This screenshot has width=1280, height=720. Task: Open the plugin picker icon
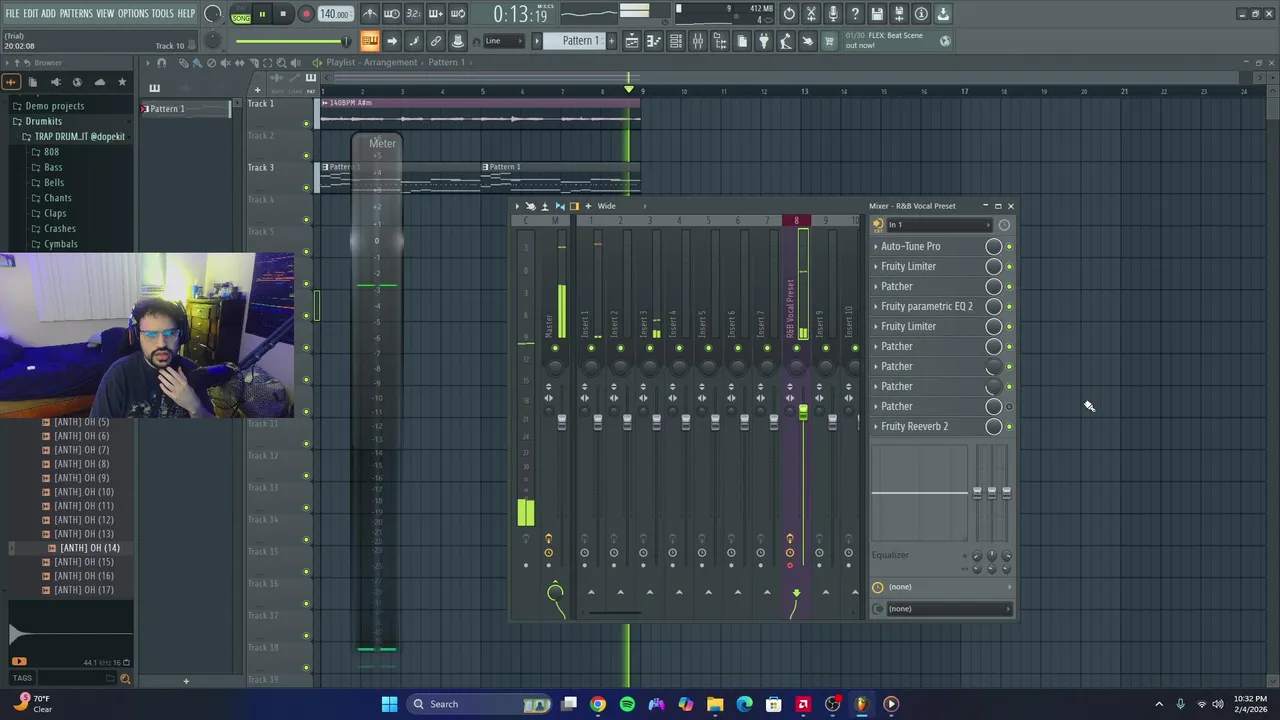[764, 41]
